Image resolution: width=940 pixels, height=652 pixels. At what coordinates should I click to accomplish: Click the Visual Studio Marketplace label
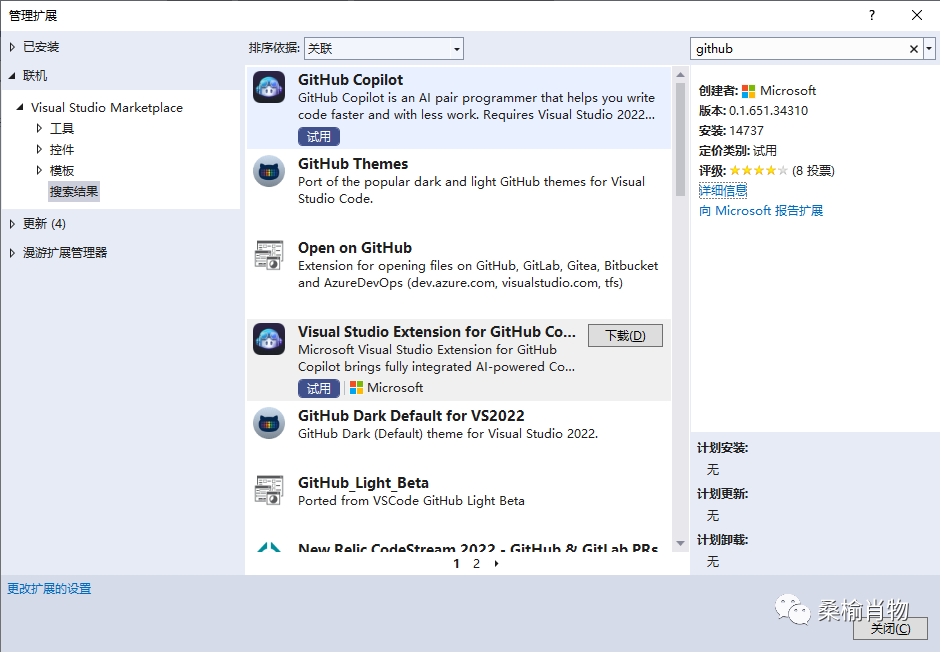pos(107,107)
